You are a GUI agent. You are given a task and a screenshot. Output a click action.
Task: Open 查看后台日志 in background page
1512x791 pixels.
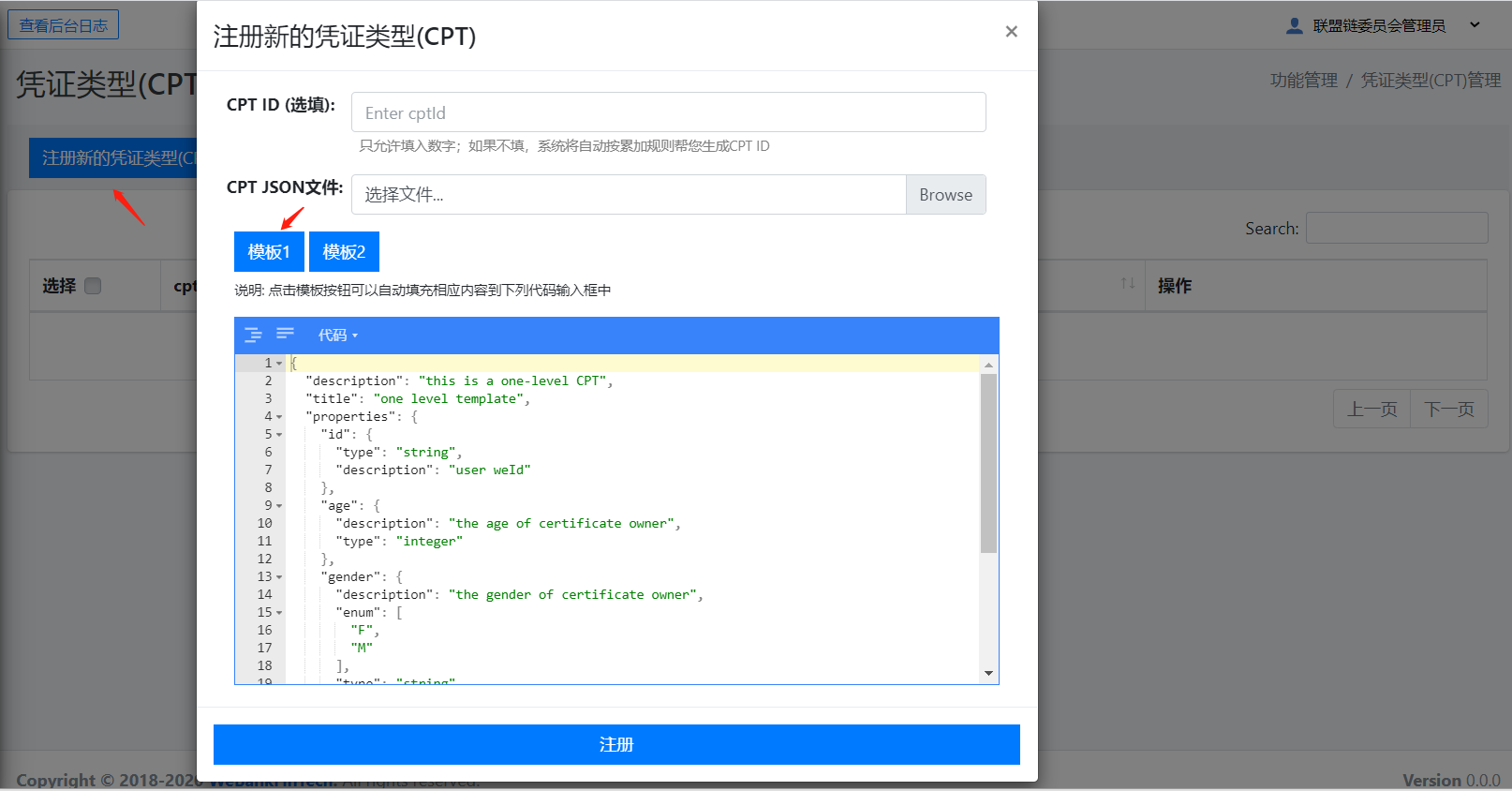tap(64, 25)
